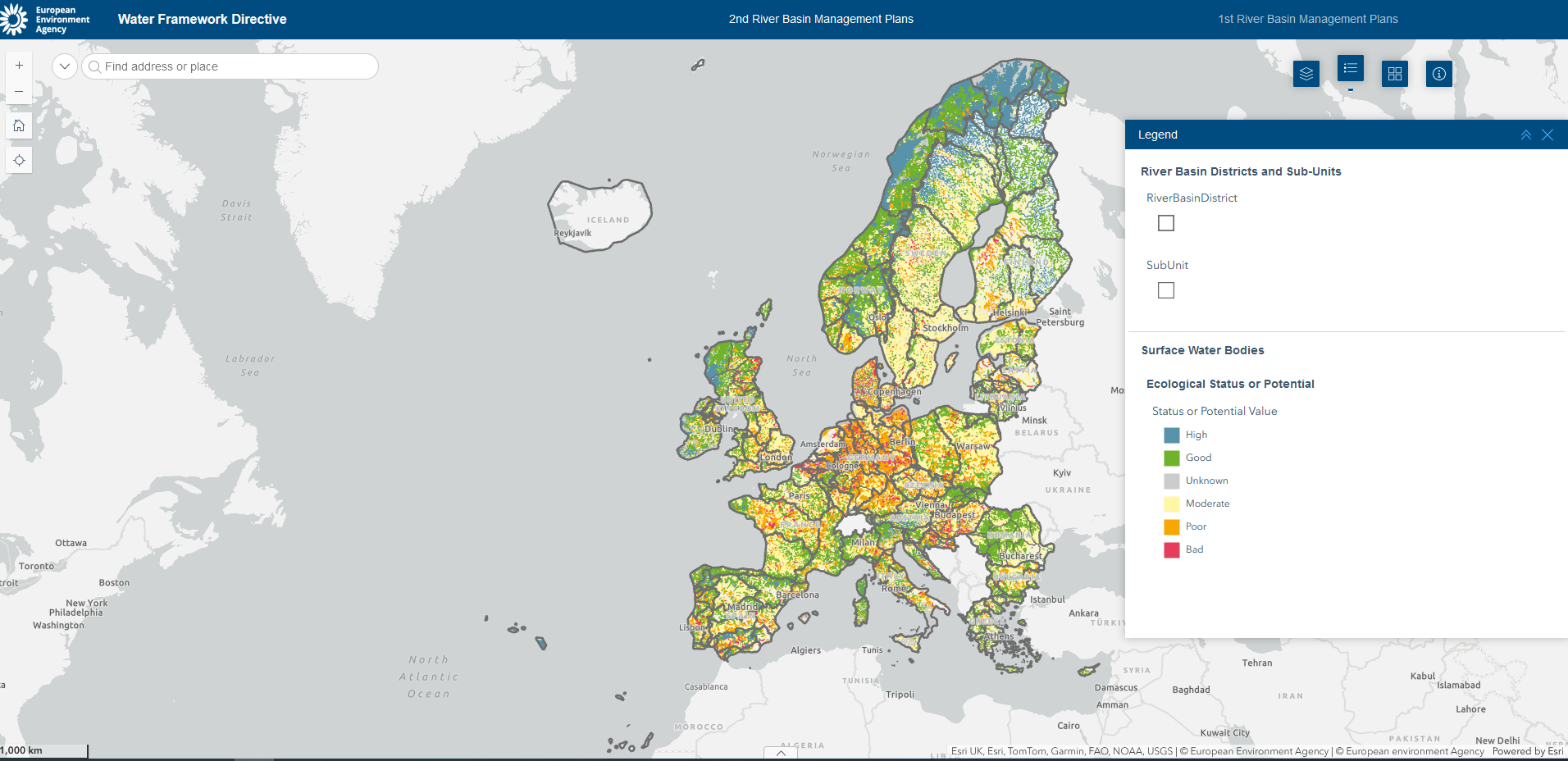Expand search source dropdown arrow
Viewport: 1568px width, 761px height.
[x=65, y=66]
